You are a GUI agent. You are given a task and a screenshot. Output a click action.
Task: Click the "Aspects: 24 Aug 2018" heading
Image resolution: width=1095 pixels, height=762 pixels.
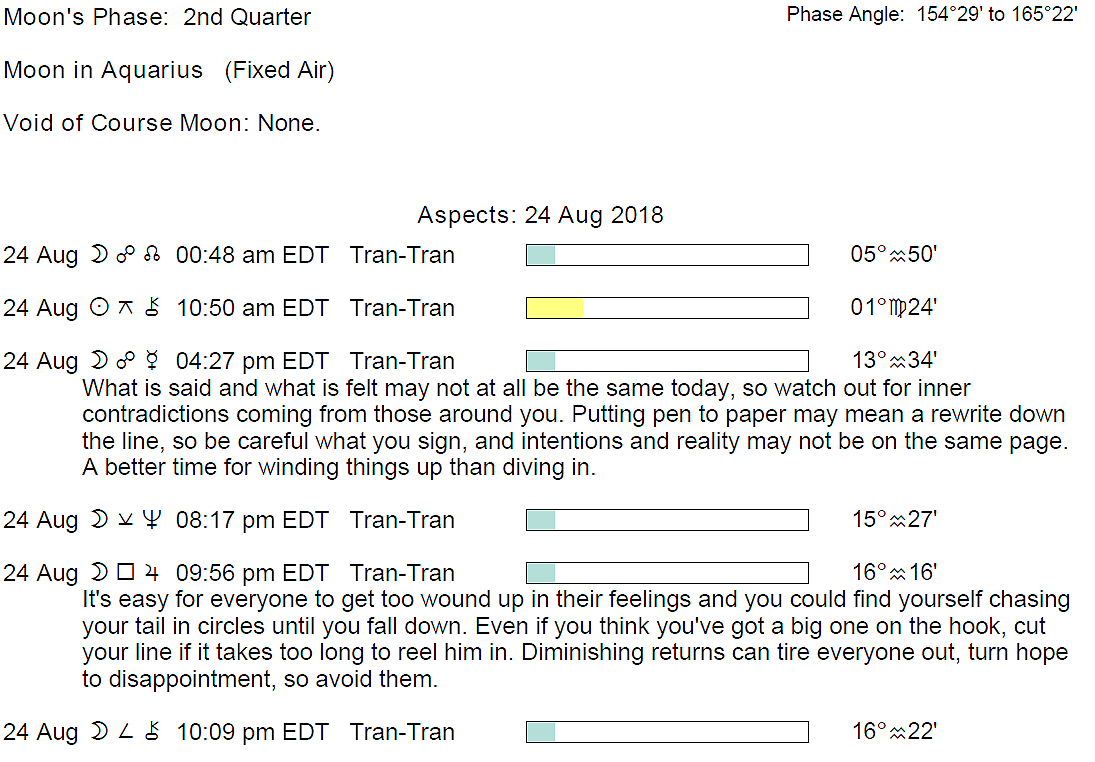click(x=540, y=216)
